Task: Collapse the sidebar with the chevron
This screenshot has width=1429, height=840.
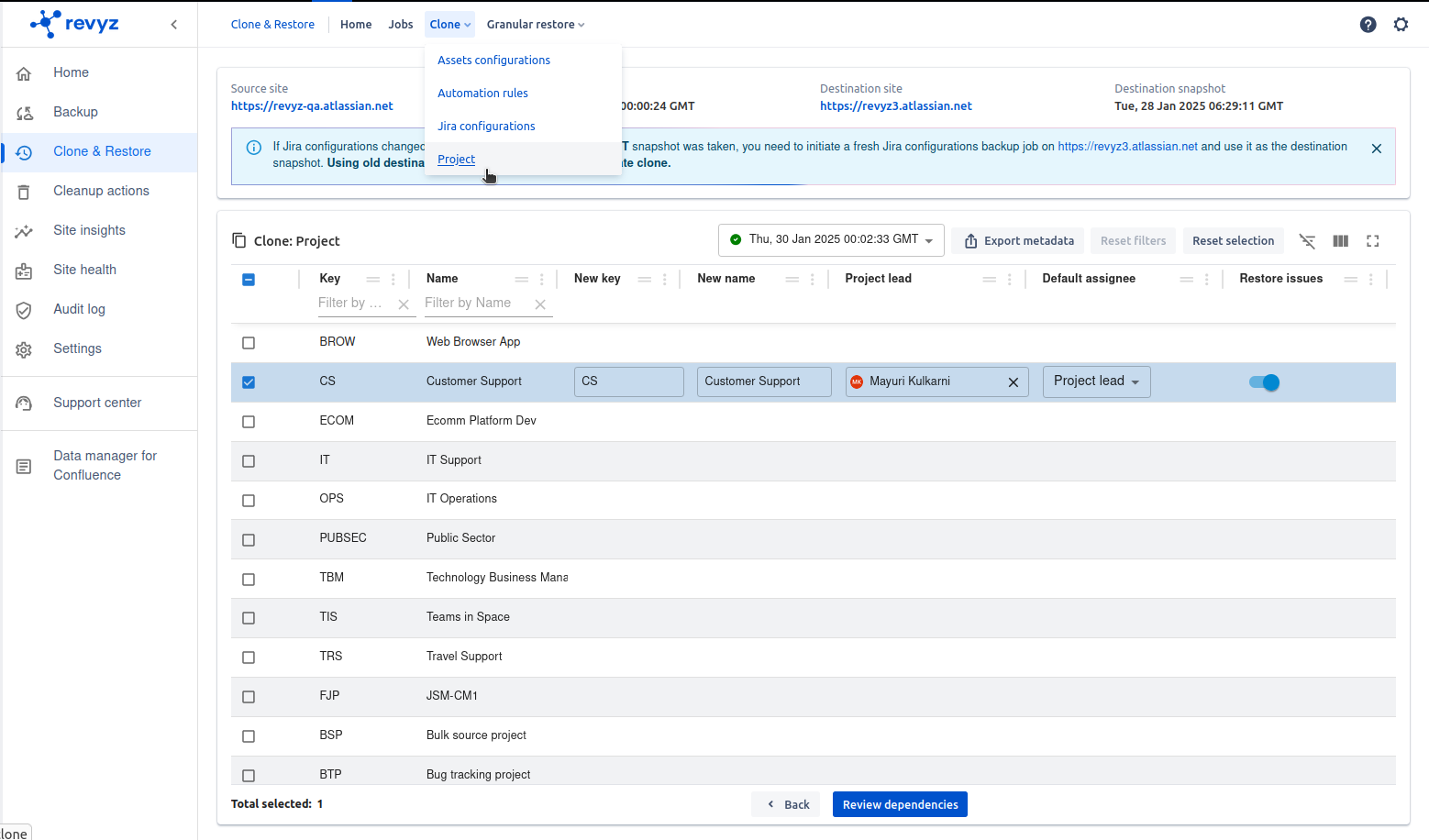Action: (174, 25)
